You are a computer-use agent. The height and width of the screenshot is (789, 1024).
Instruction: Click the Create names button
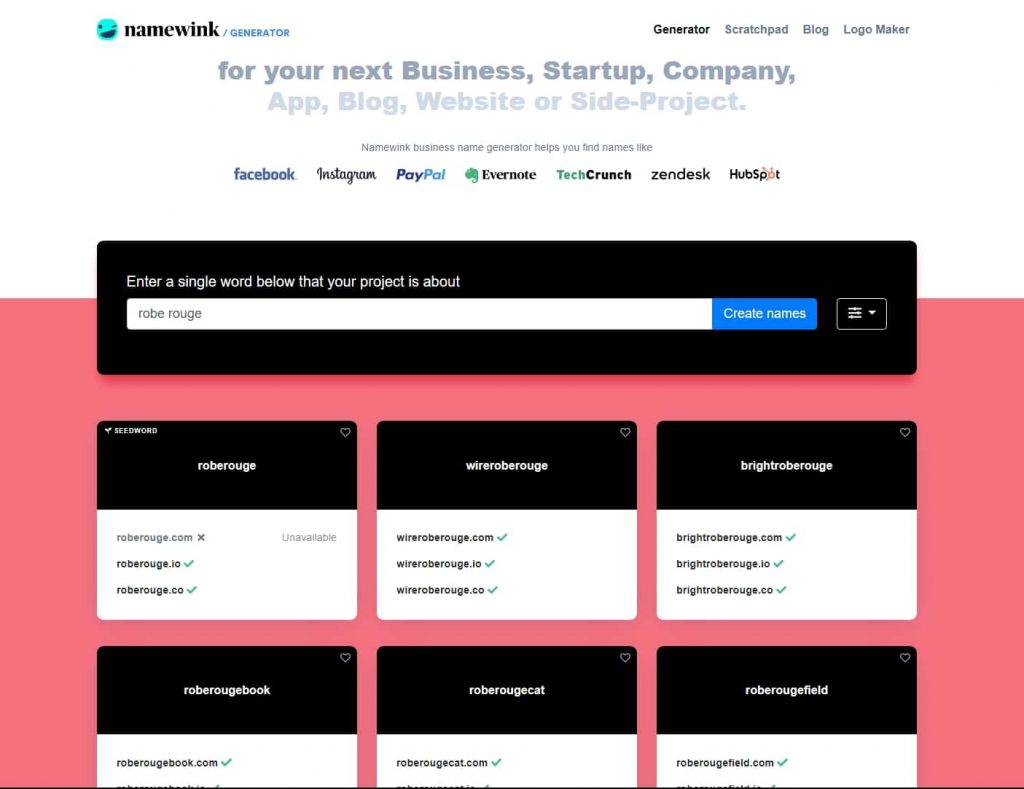(764, 313)
